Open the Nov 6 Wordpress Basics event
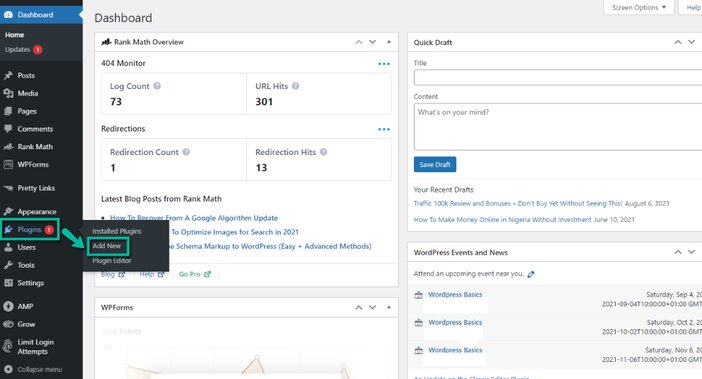 coord(455,350)
